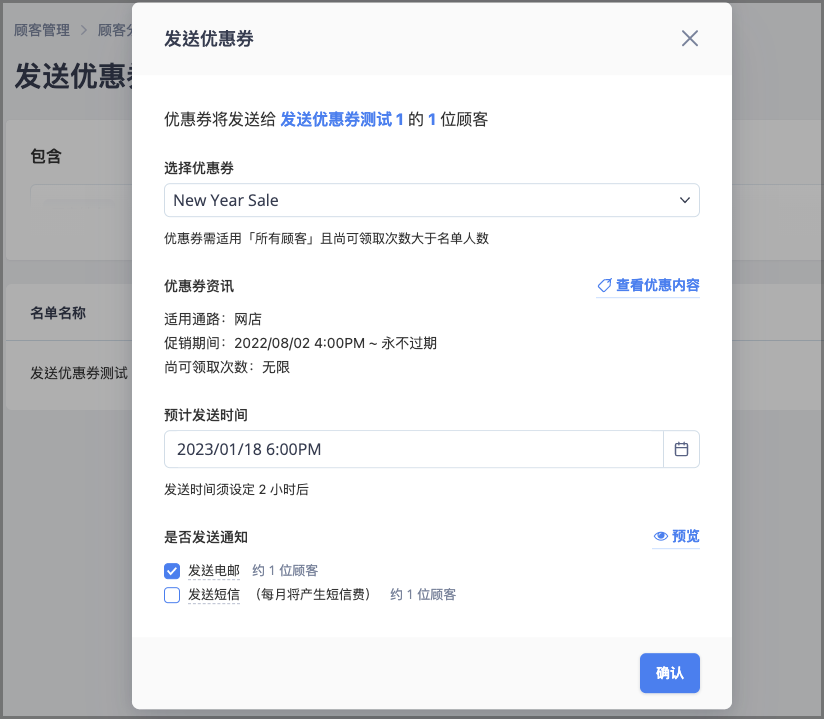Click 发送优惠券测试 row in background list

(79, 373)
